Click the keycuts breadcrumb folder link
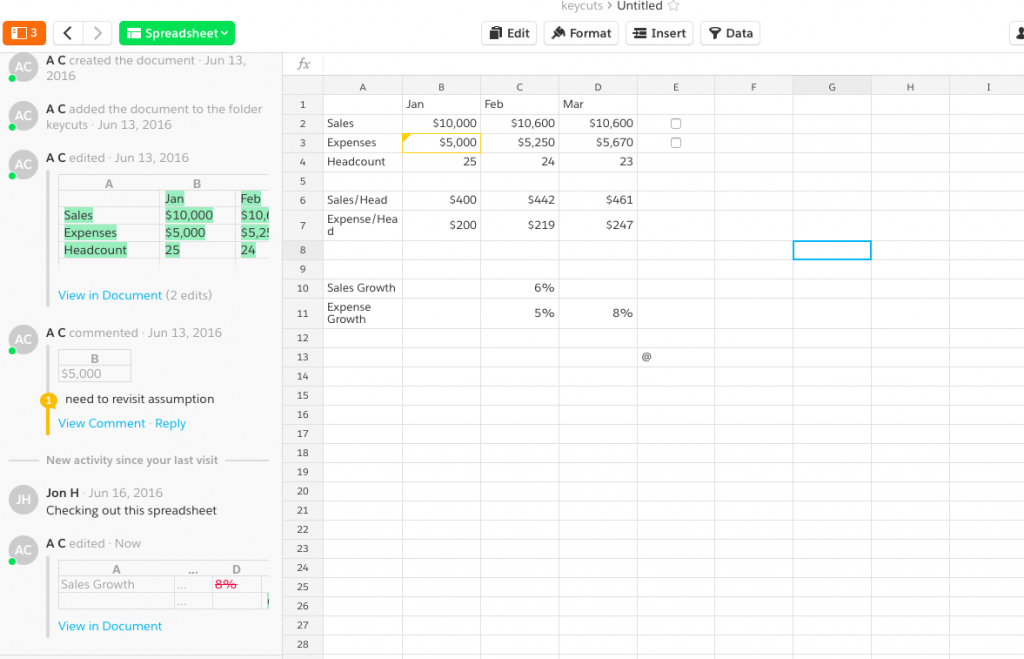Viewport: 1024px width, 659px height. tap(582, 6)
